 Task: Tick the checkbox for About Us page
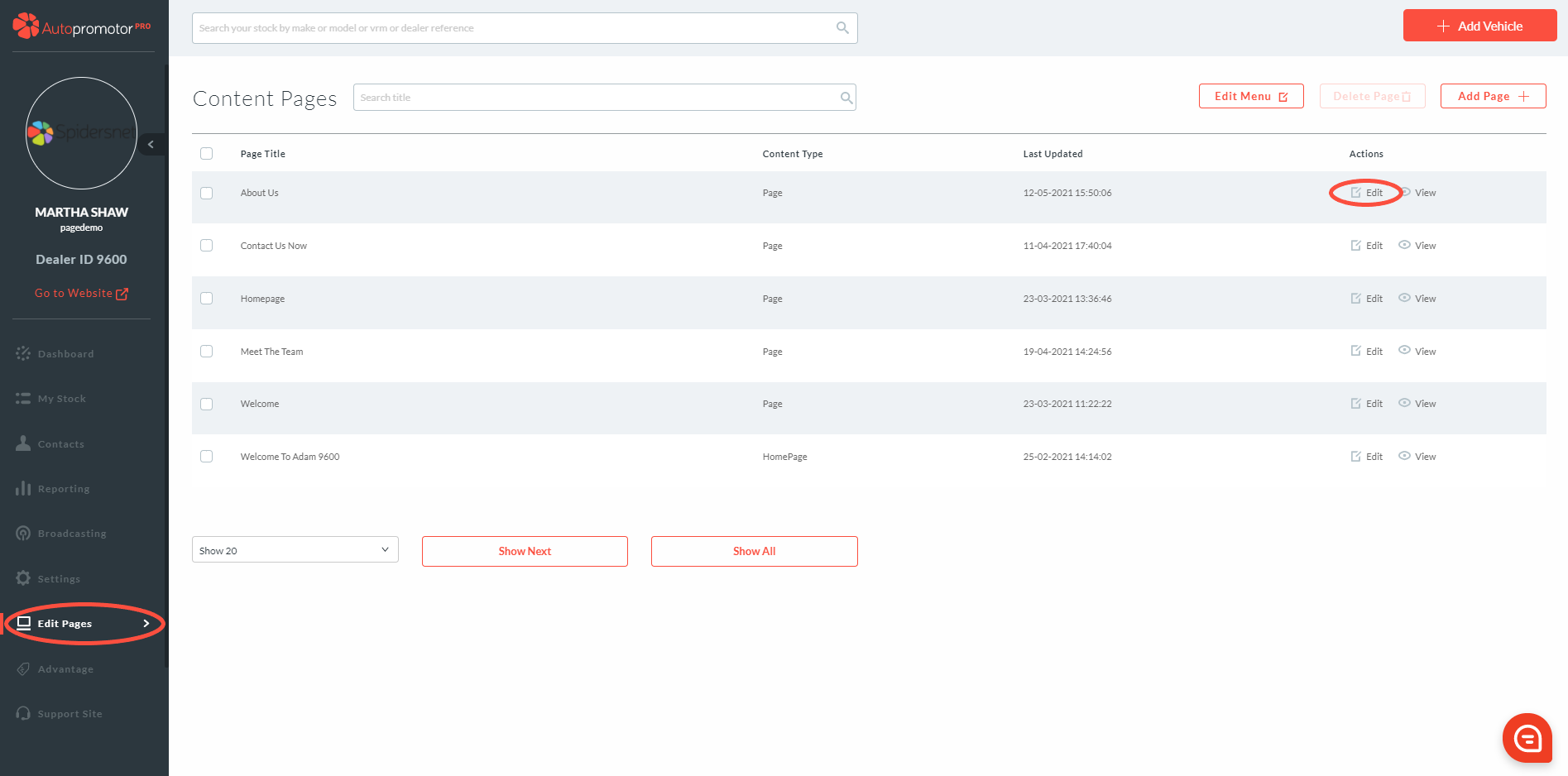tap(207, 193)
